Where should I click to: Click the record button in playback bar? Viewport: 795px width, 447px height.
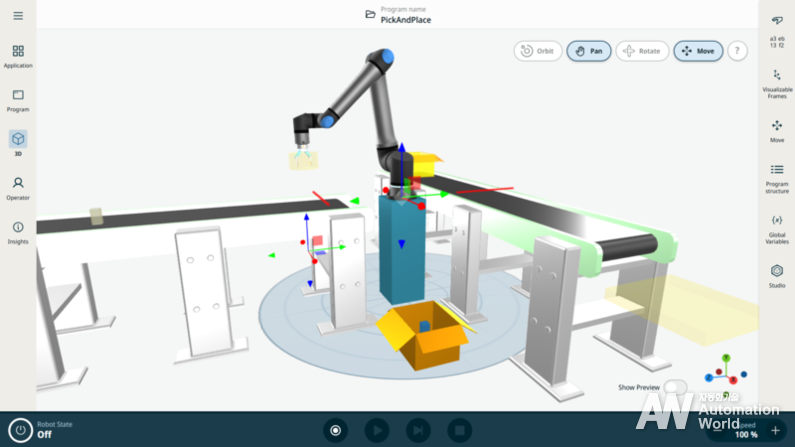tap(335, 430)
